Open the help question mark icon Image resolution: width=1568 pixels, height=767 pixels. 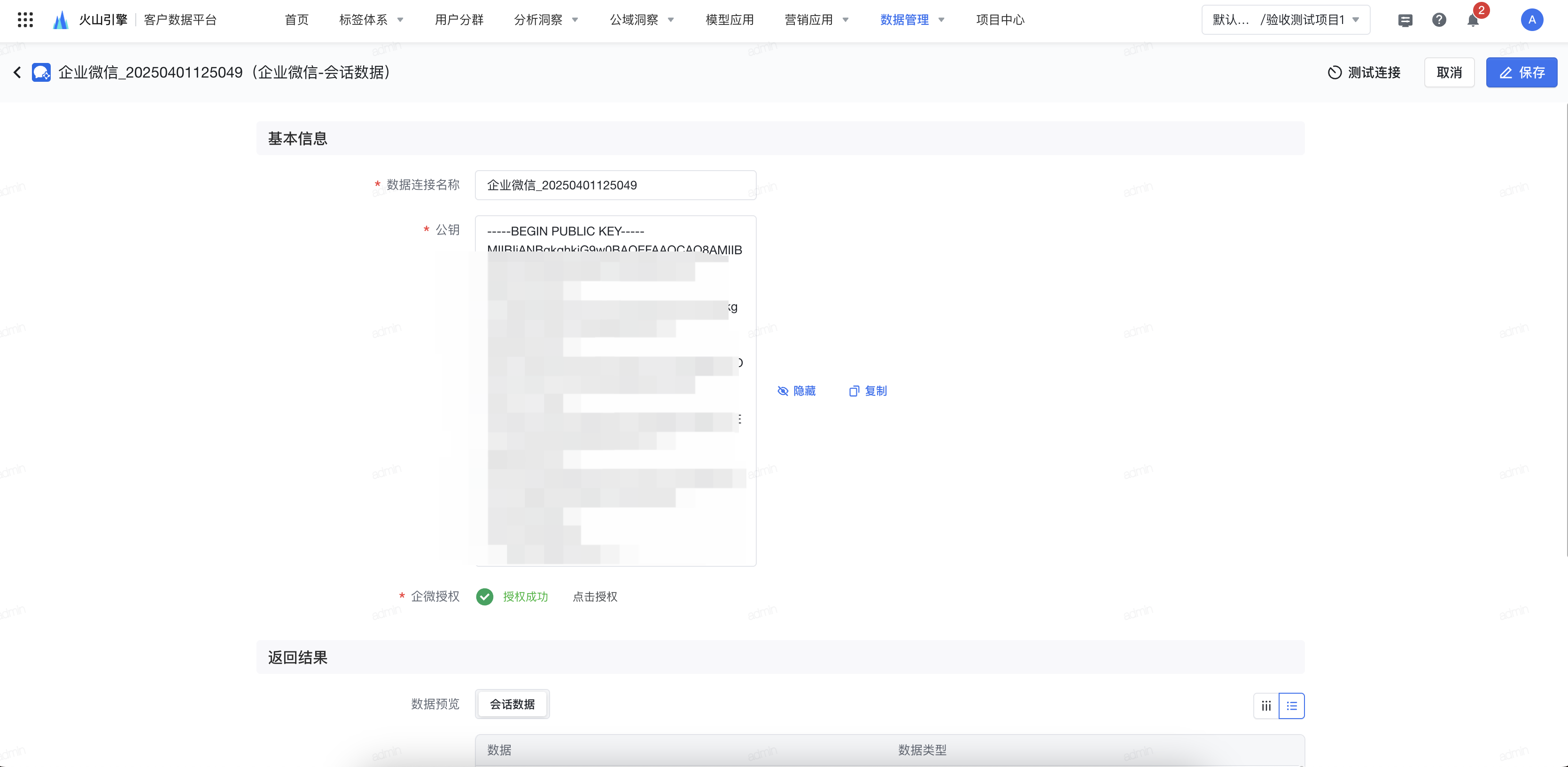[x=1439, y=20]
